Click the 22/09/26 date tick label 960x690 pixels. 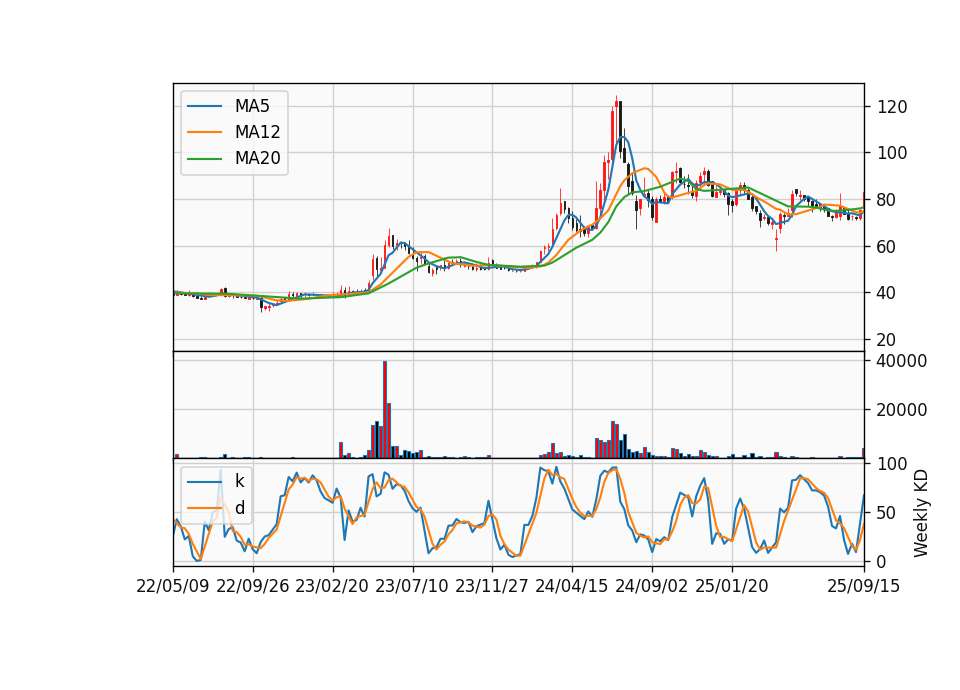253,586
